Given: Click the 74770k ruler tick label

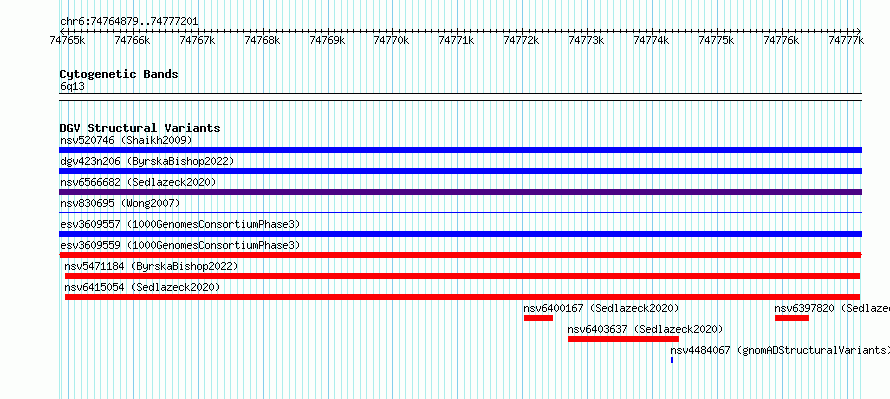Looking at the screenshot, I should pos(392,40).
